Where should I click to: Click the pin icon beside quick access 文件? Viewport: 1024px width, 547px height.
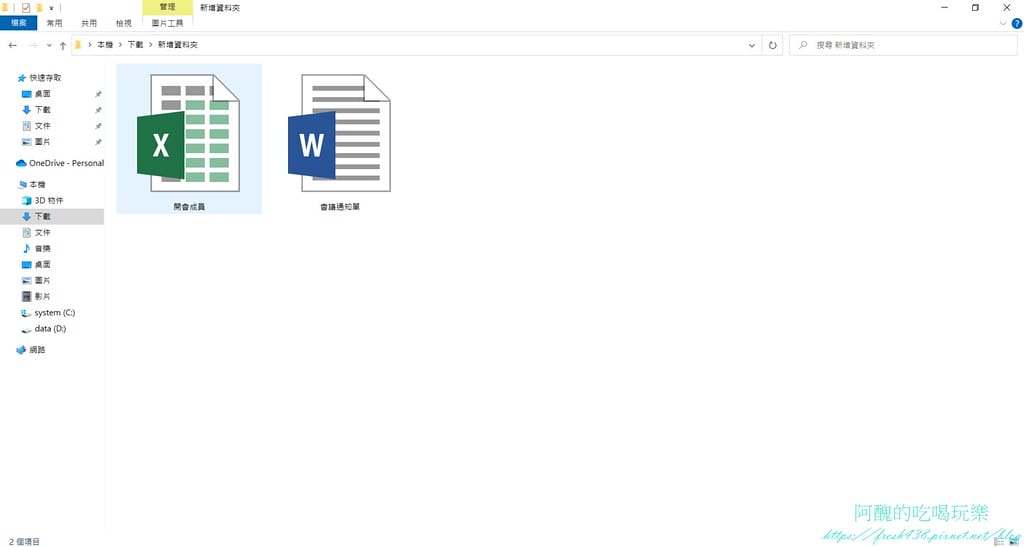[98, 126]
